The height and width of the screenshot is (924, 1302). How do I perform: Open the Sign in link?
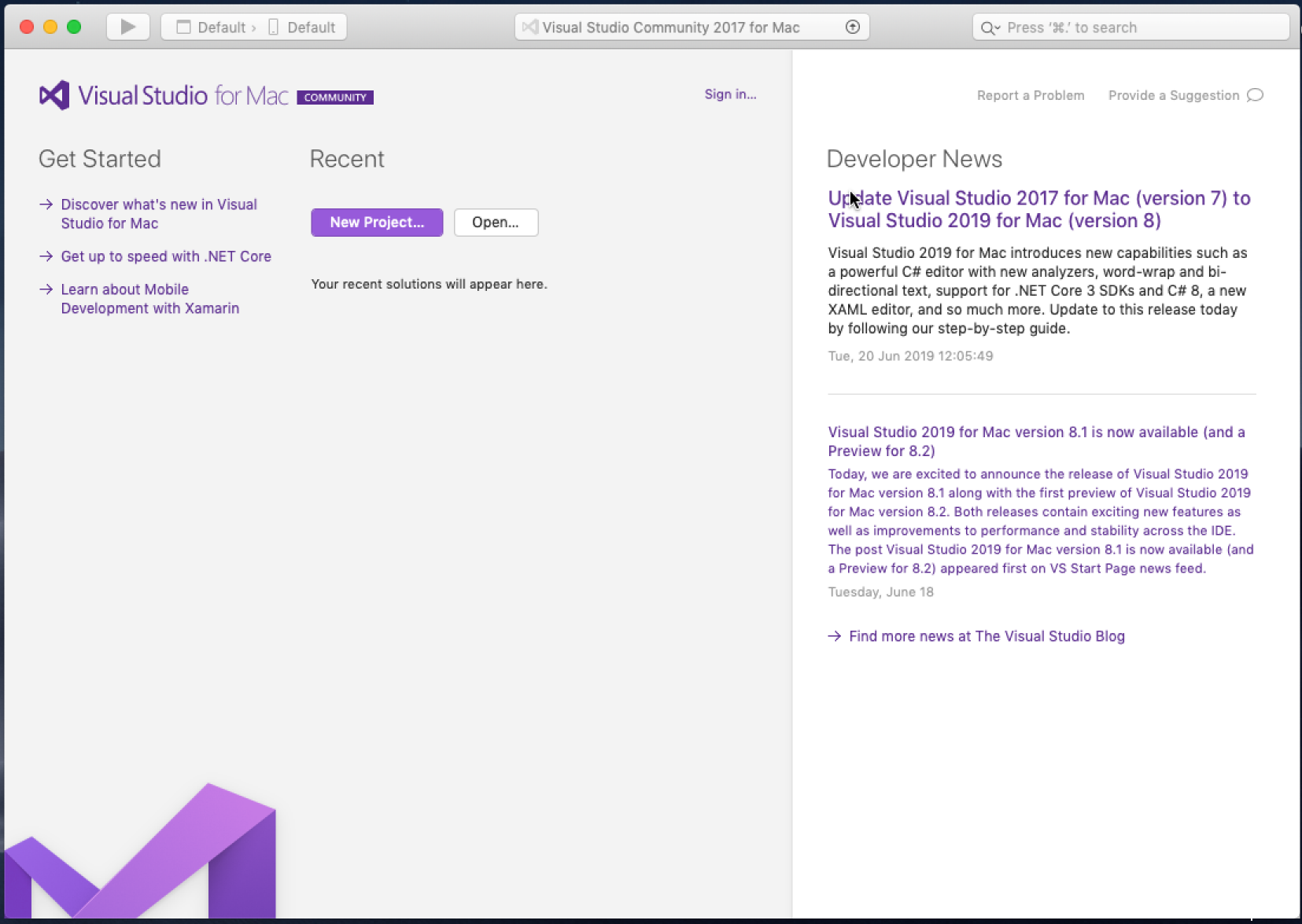click(729, 94)
